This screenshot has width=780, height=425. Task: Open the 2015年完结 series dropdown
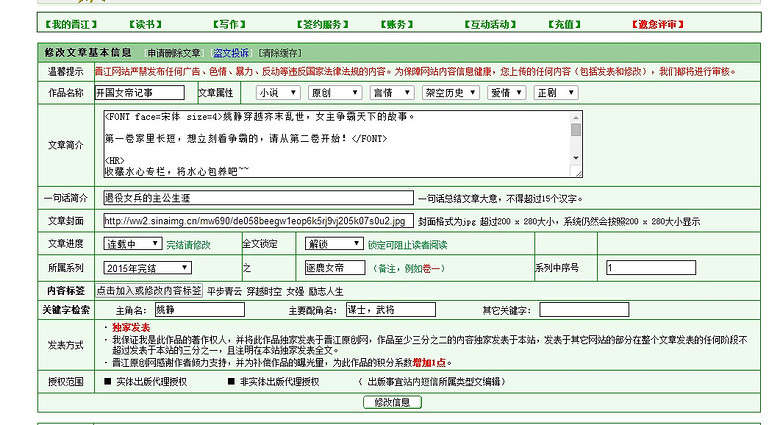147,268
